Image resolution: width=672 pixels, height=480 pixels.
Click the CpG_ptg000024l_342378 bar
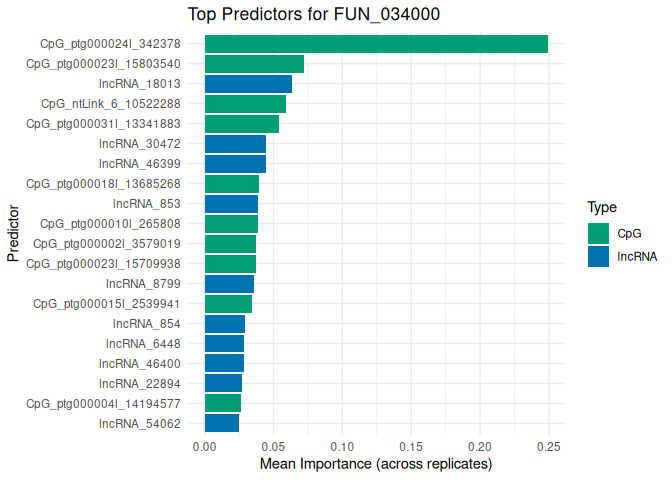[x=376, y=44]
